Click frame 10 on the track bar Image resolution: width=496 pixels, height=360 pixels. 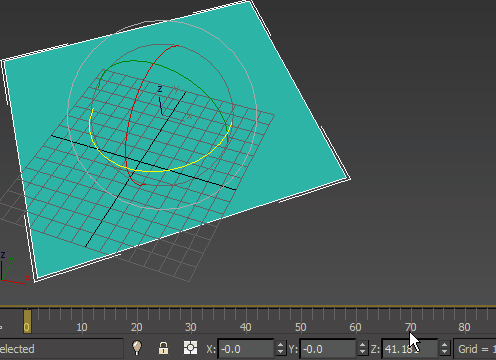coord(82,327)
